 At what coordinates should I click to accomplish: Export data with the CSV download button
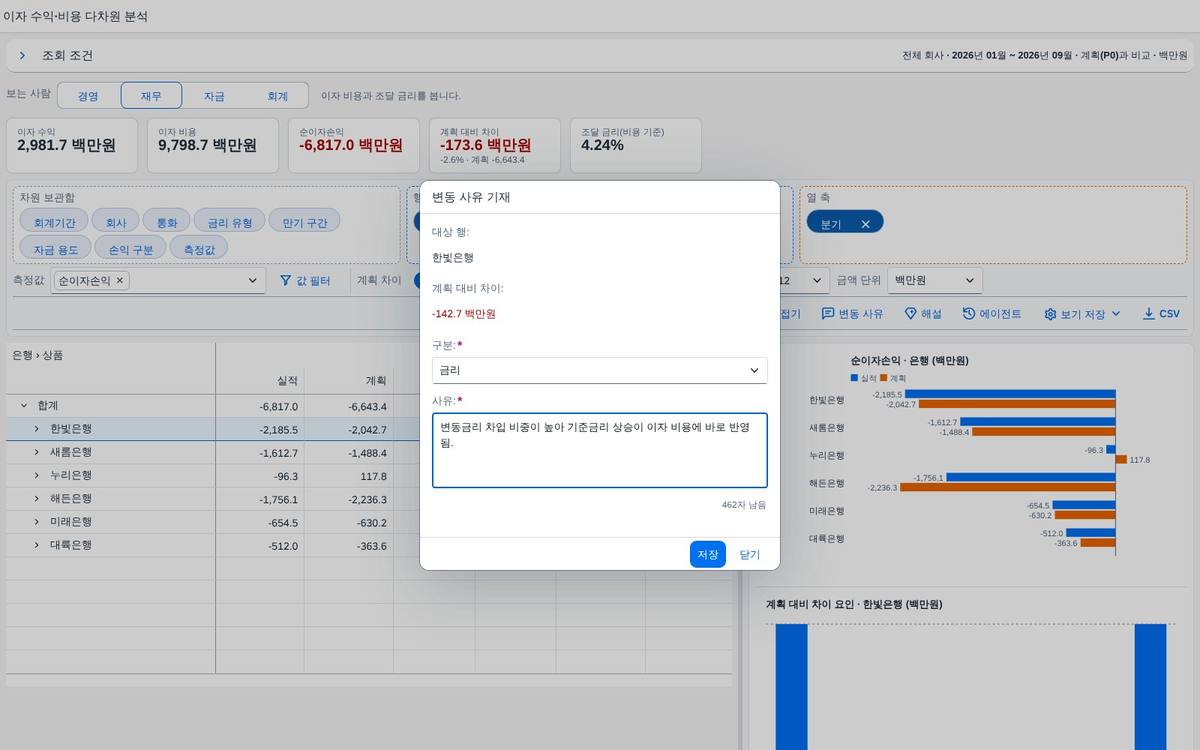pyautogui.click(x=1162, y=314)
